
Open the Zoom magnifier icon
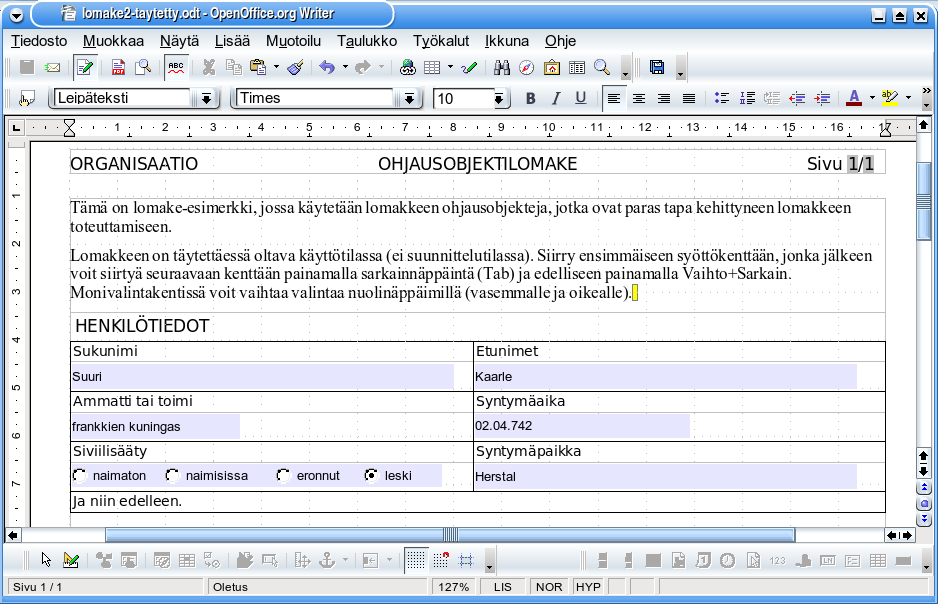coord(602,68)
